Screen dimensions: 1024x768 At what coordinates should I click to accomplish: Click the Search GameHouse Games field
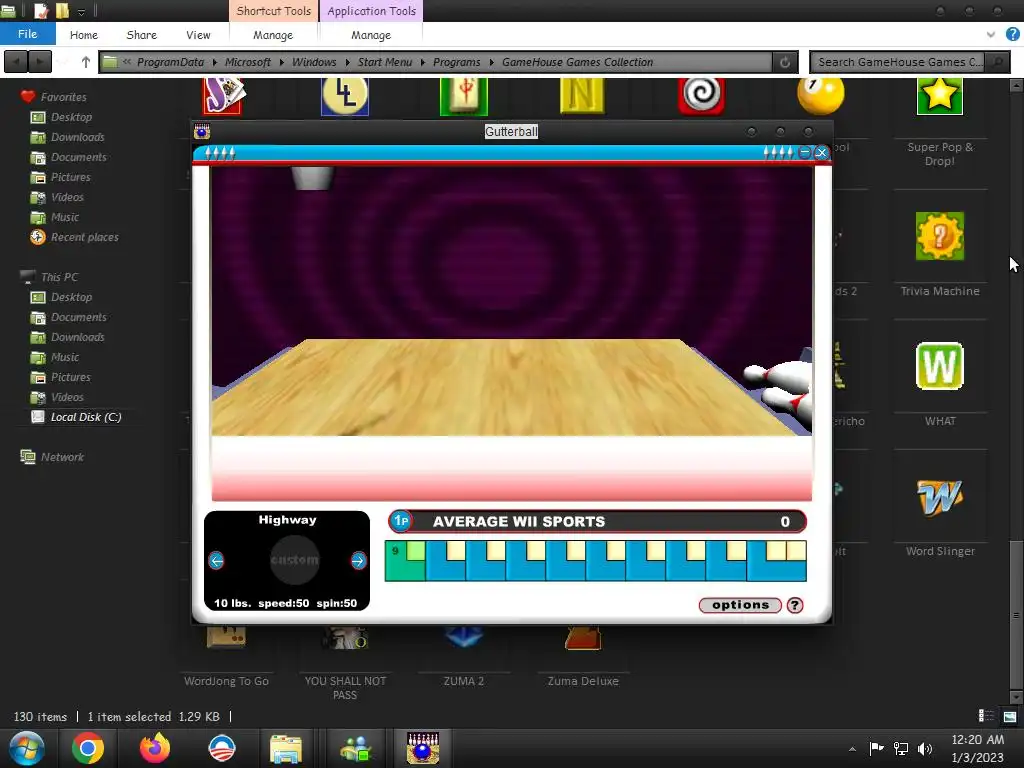point(900,62)
